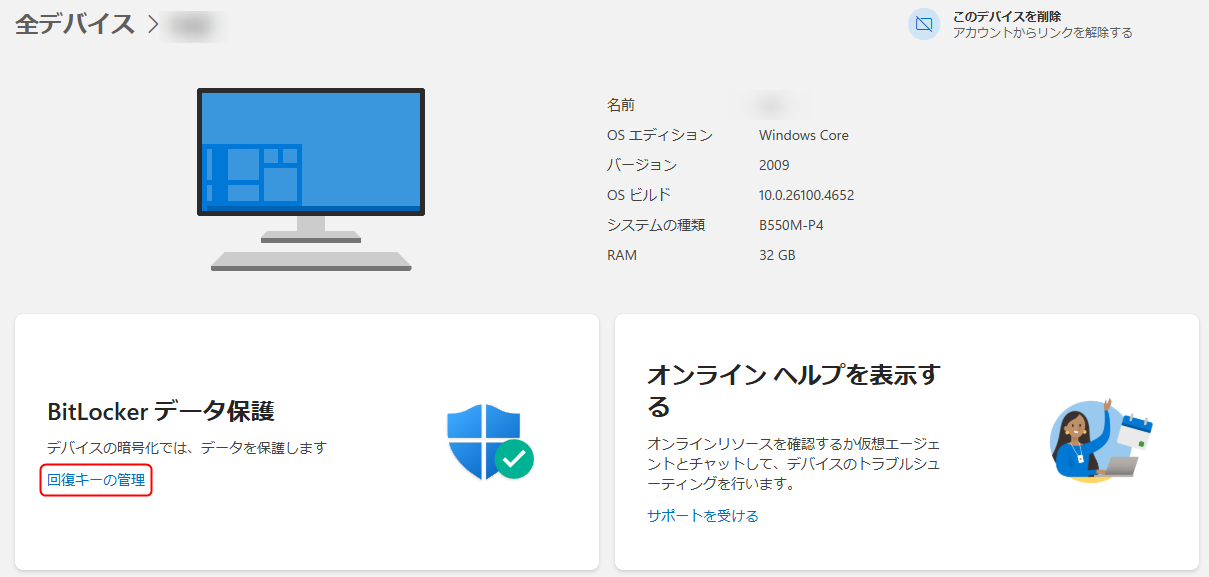Viewport: 1209px width, 577px height.
Task: Open サポートを受ける link
Action: (x=702, y=516)
